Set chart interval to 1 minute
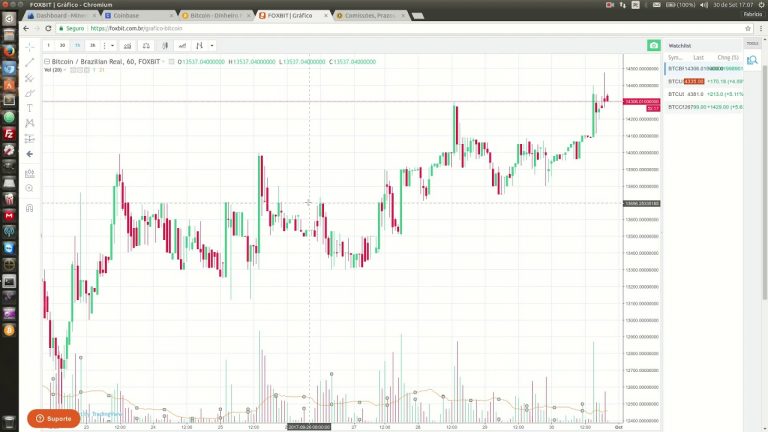Screen dimensions: 768x432 coord(48,46)
